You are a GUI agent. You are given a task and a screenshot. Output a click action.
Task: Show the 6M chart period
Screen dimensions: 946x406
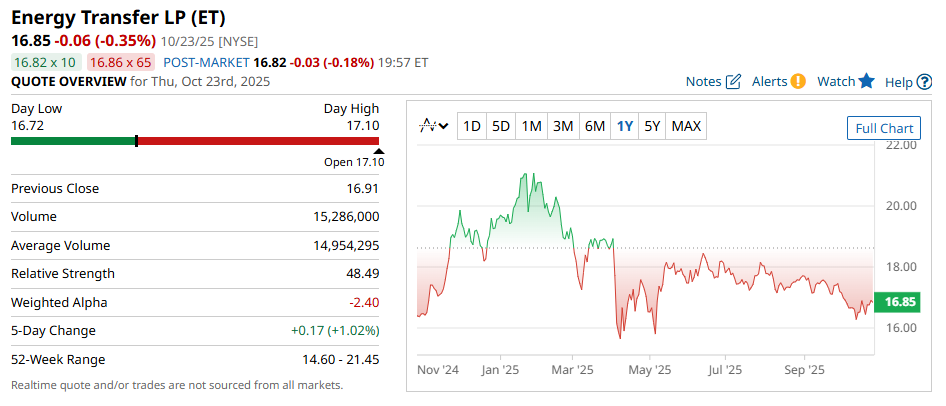(595, 126)
